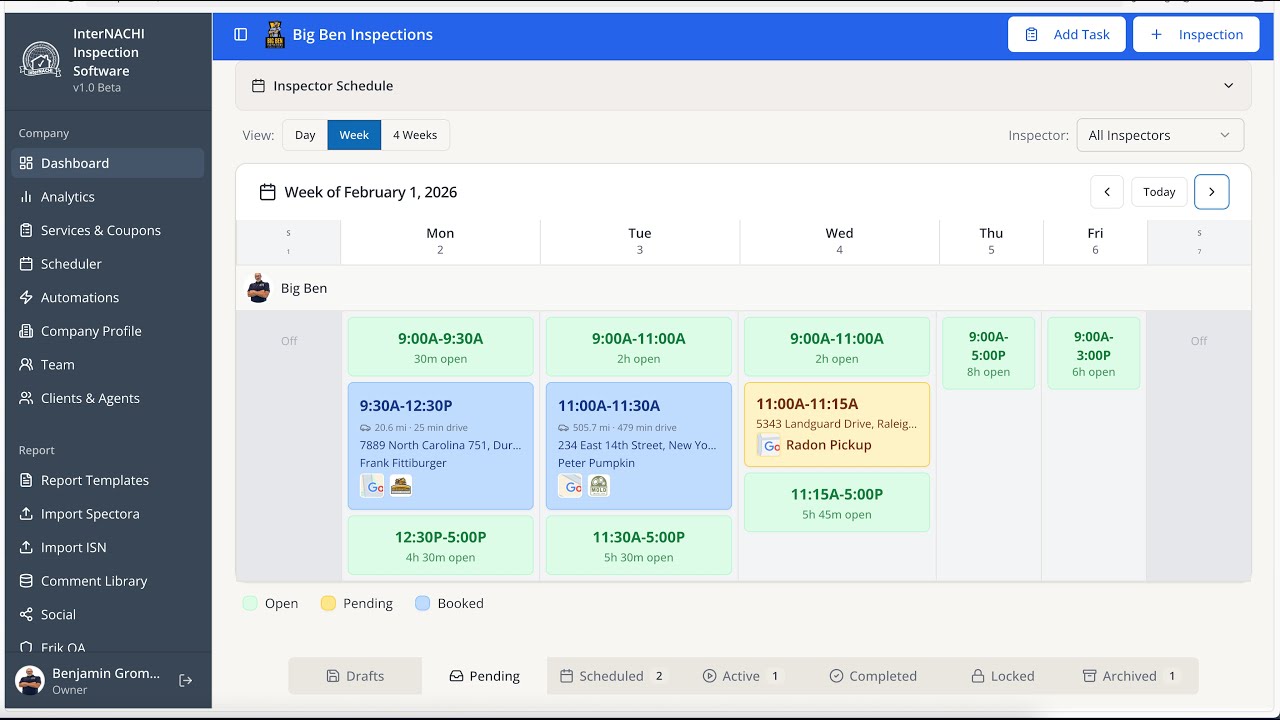
Task: Go to previous week arrow
Action: (1107, 192)
